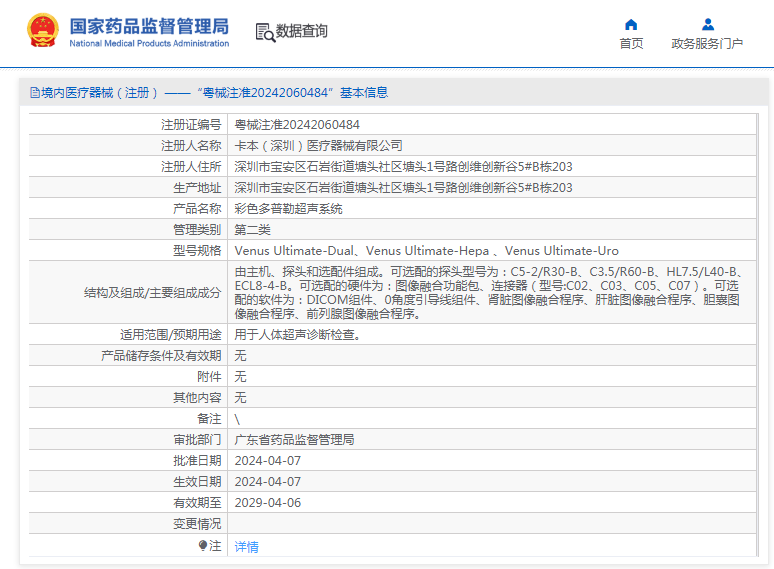
Task: Select registration number value 粤械注准20242060484 in table
Action: (297, 125)
